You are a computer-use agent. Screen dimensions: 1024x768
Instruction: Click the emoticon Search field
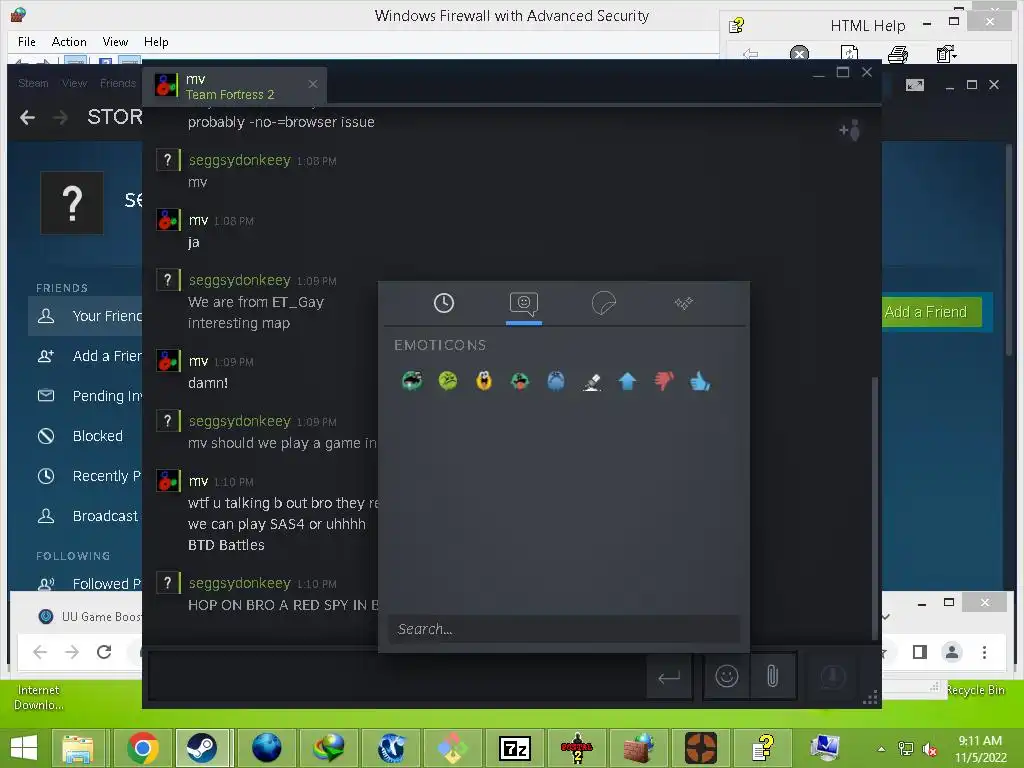coord(564,629)
